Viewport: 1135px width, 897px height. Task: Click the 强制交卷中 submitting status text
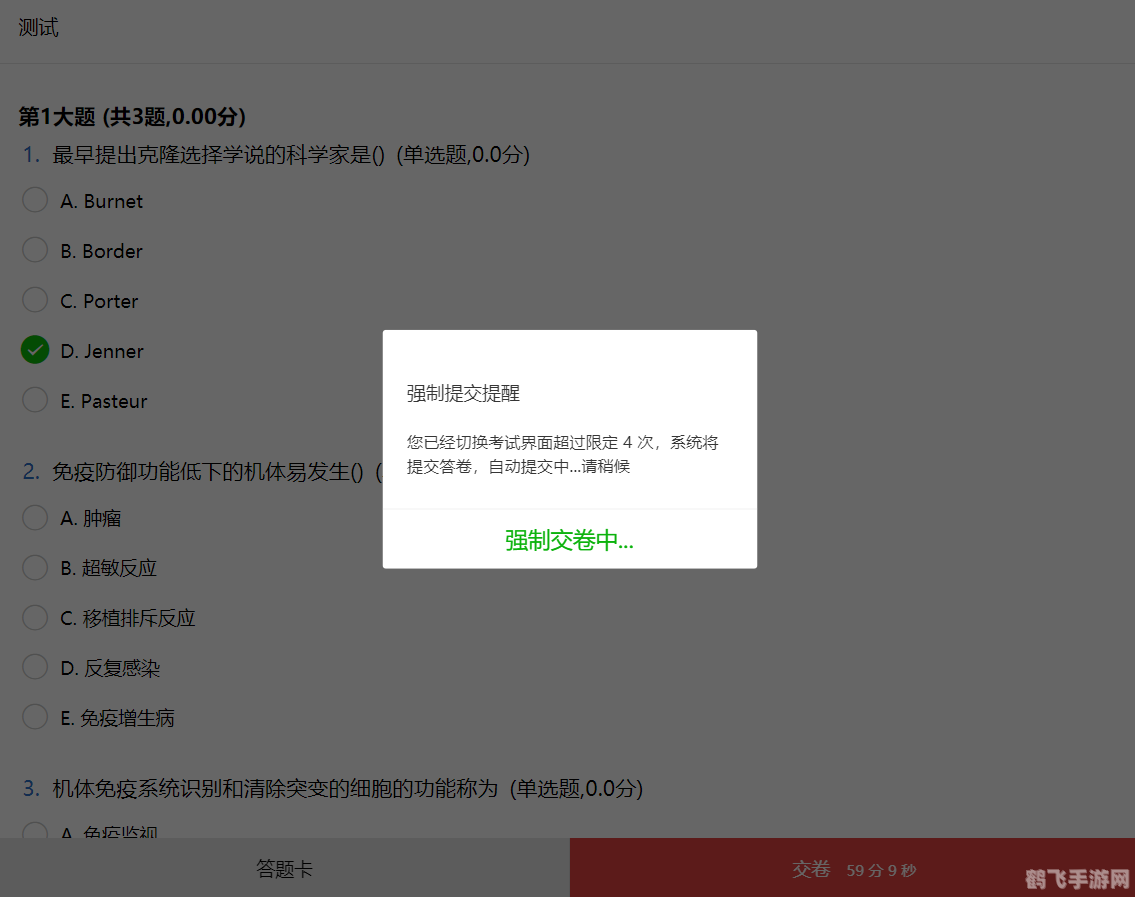tap(568, 539)
